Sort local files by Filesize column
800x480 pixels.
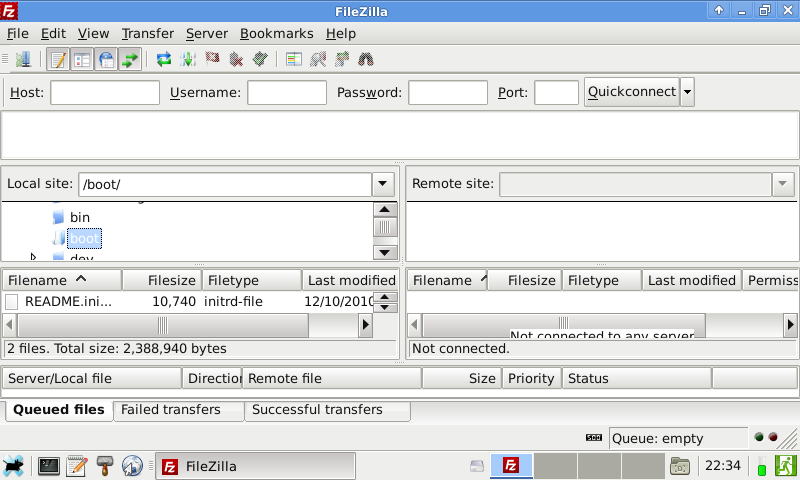pos(161,280)
